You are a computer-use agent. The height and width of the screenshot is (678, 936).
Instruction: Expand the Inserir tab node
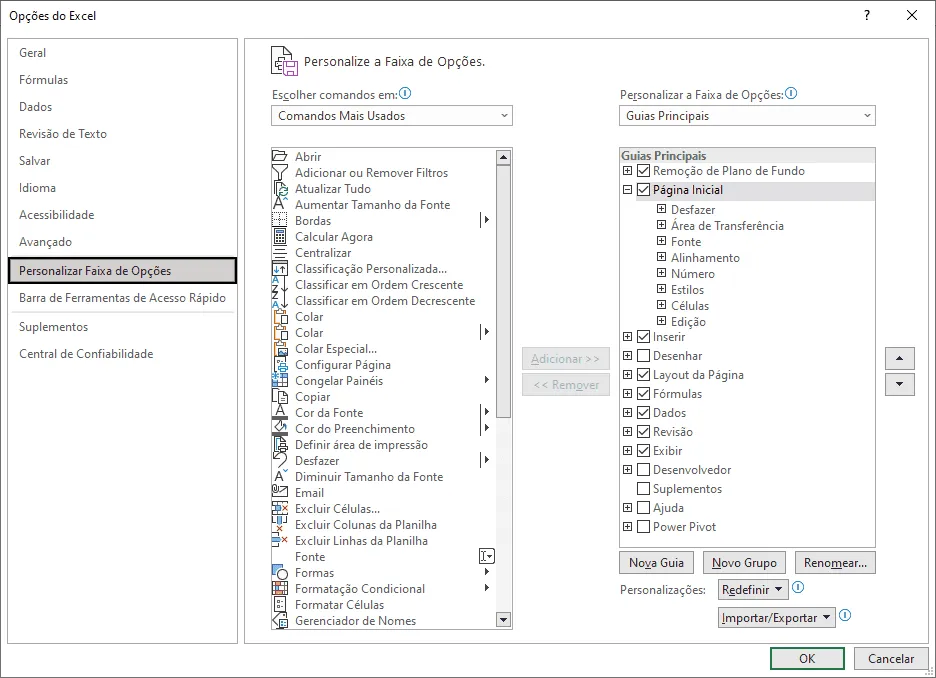[627, 337]
